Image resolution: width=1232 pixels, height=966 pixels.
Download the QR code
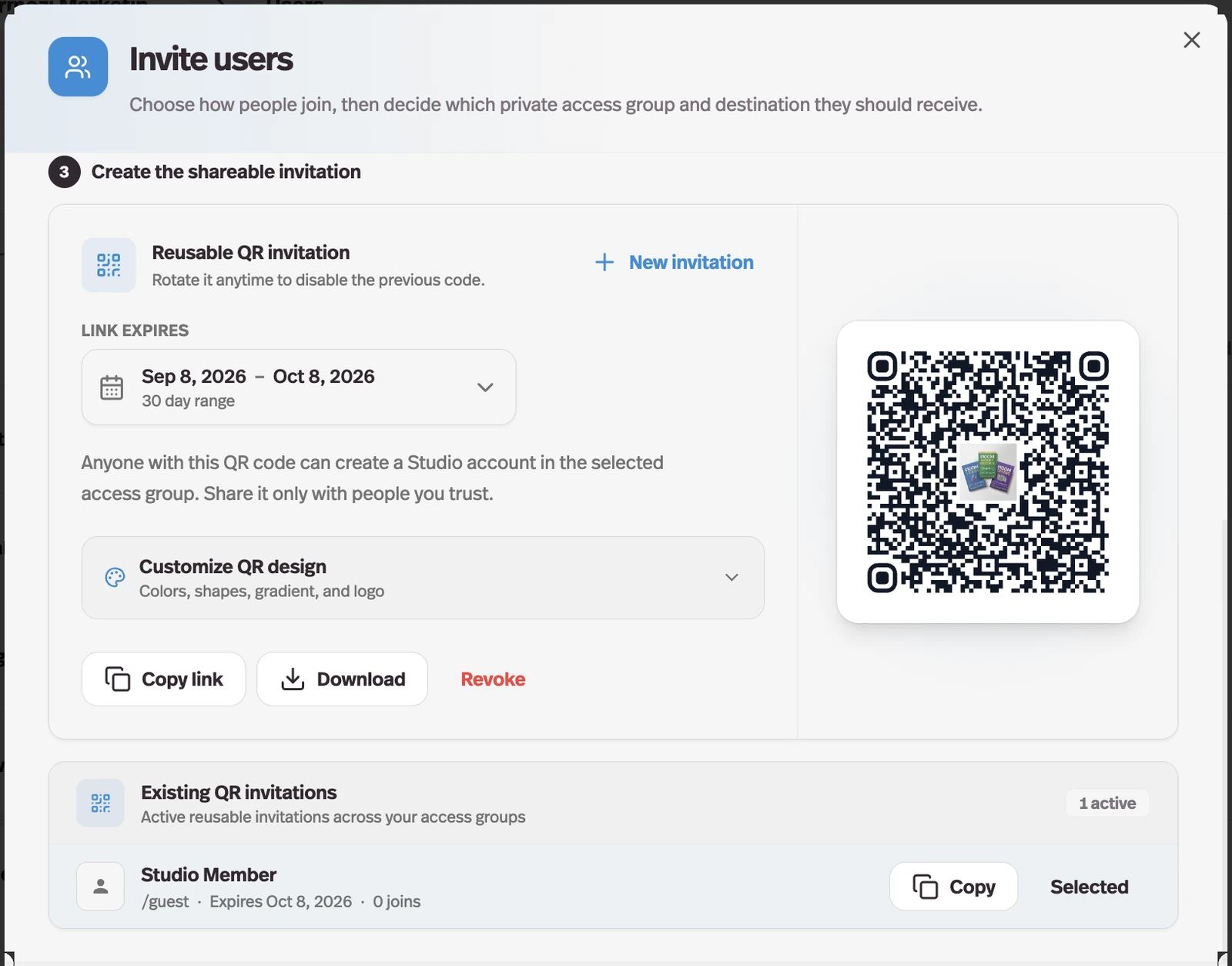(x=342, y=679)
